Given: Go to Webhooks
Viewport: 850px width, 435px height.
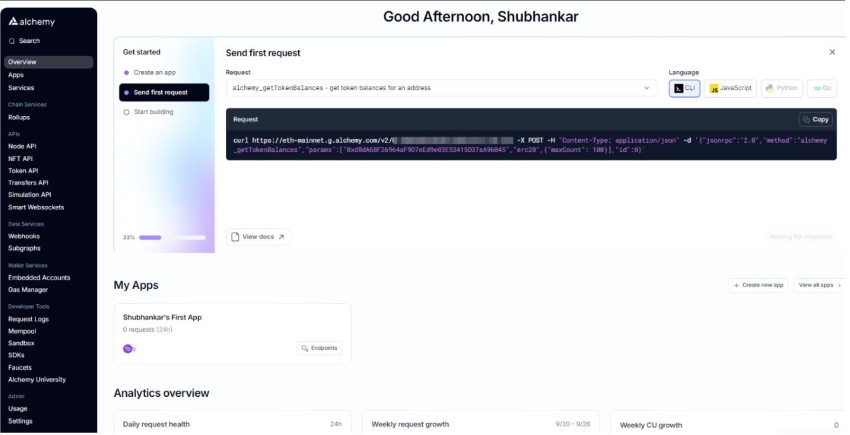Looking at the screenshot, I should click(x=24, y=236).
